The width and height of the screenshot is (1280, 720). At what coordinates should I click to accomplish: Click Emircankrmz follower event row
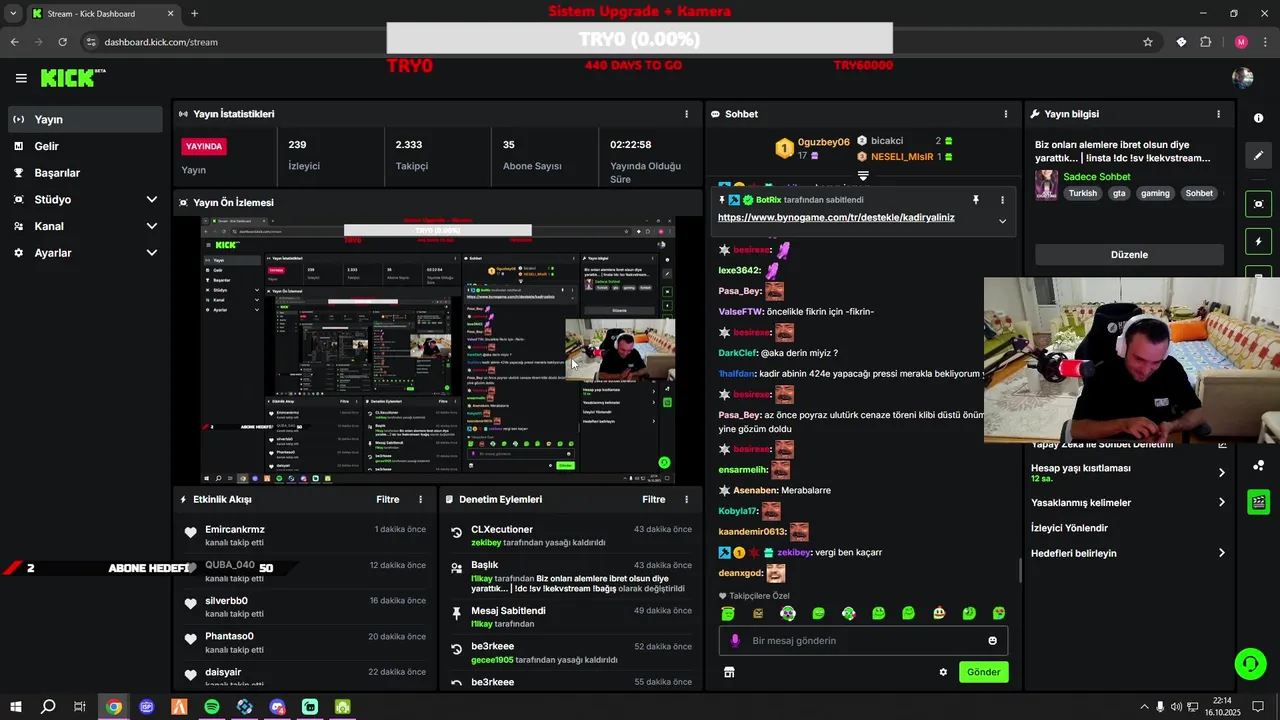[305, 535]
